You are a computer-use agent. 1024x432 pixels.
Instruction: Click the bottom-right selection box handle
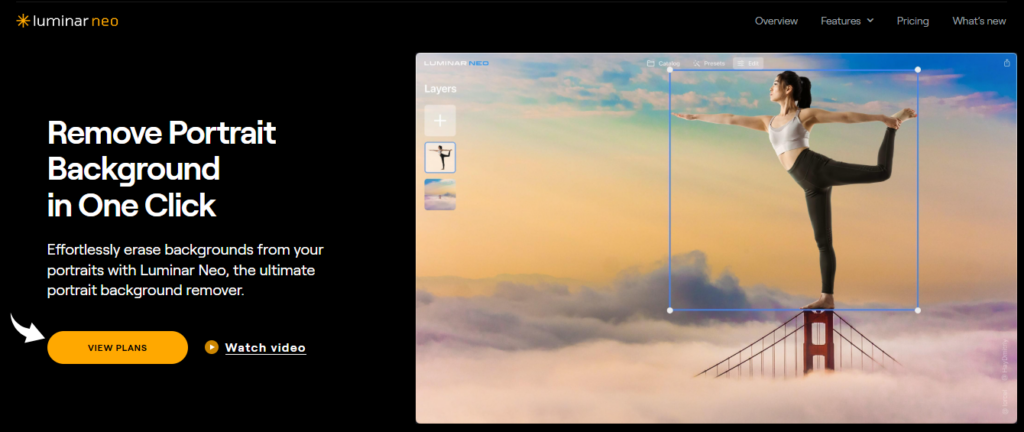918,310
